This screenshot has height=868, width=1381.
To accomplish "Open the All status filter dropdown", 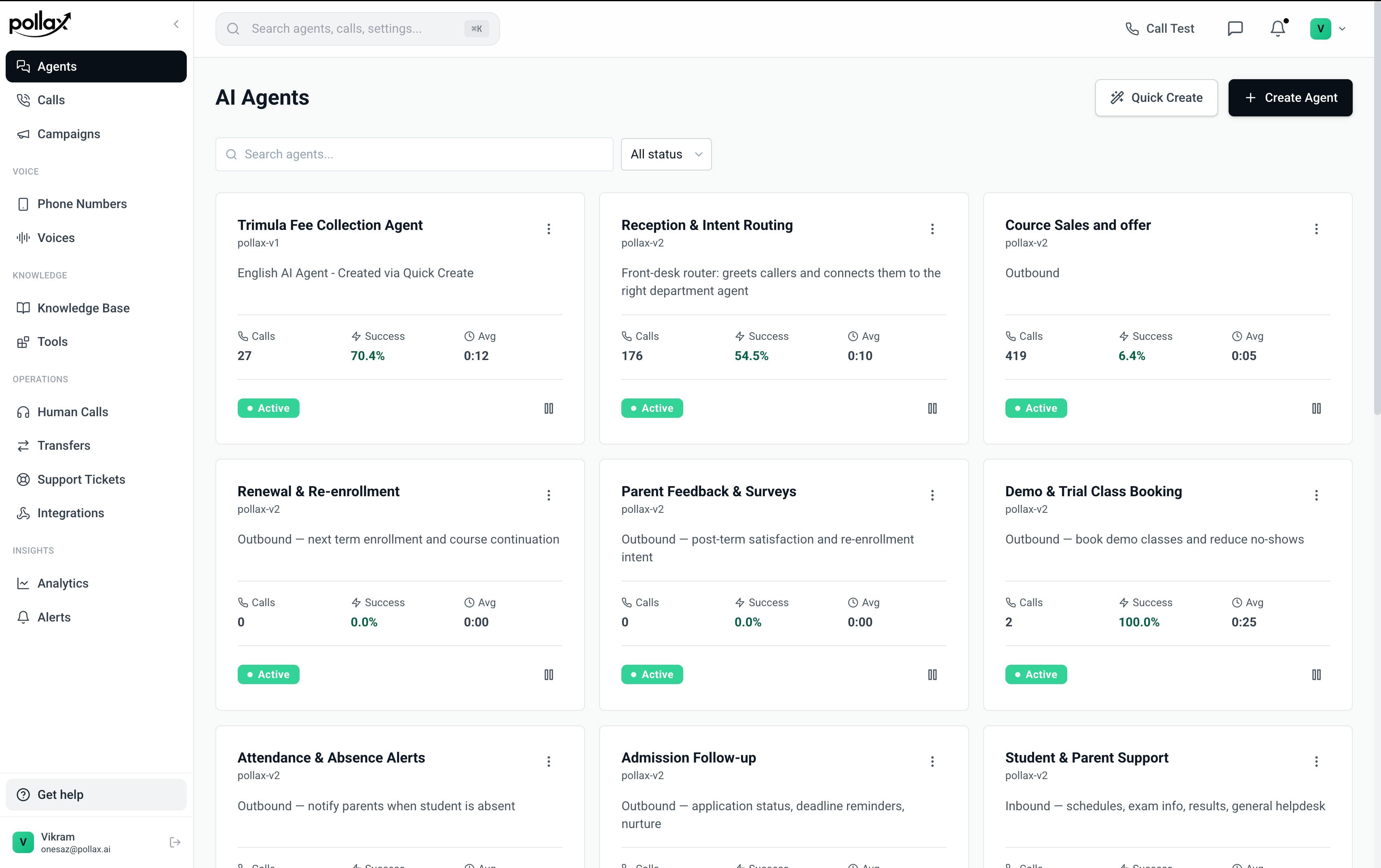I will [x=666, y=154].
